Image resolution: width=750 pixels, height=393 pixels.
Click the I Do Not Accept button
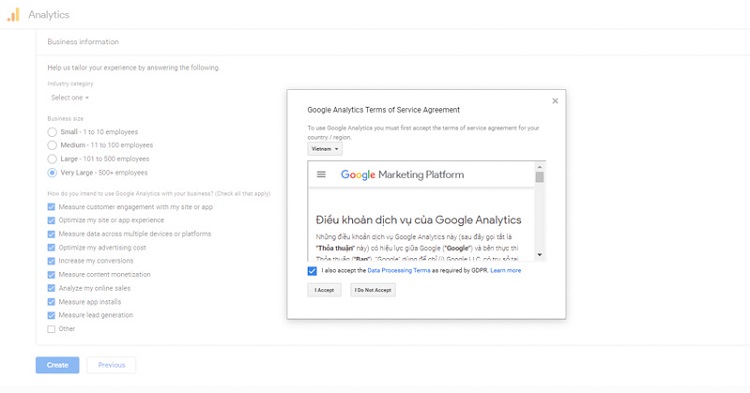pyautogui.click(x=373, y=290)
